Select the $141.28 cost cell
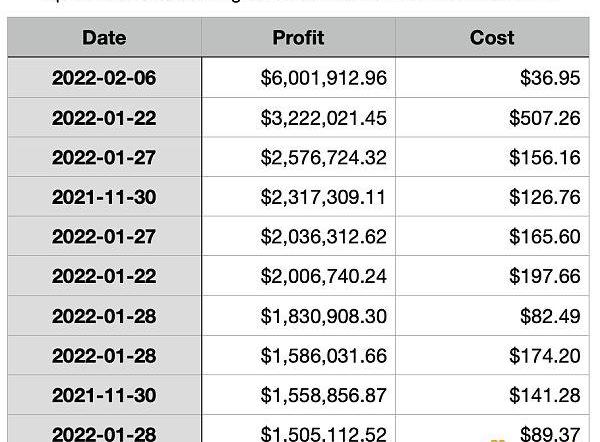This screenshot has width=600, height=442. 544,395
